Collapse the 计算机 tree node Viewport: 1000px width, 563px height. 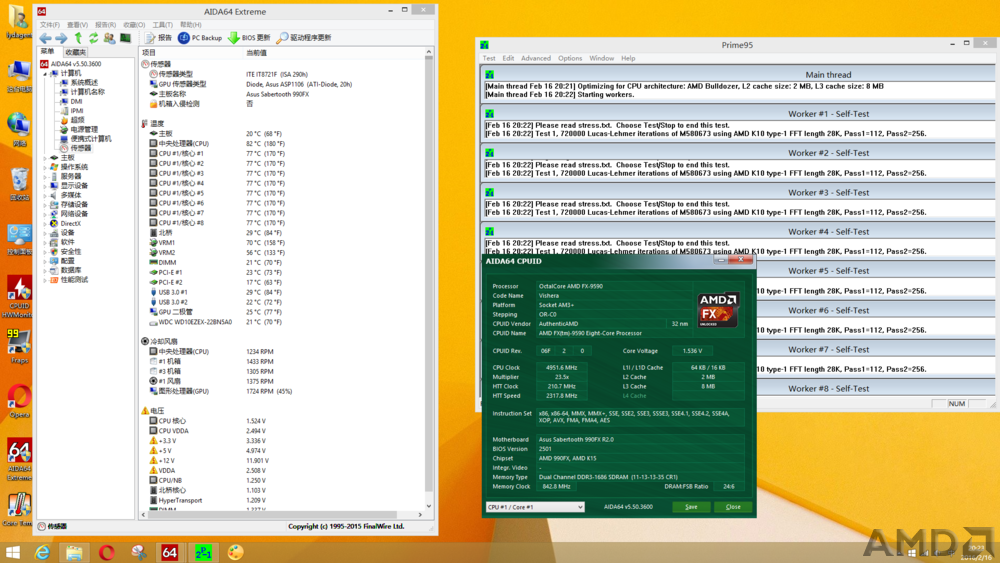pyautogui.click(x=45, y=73)
